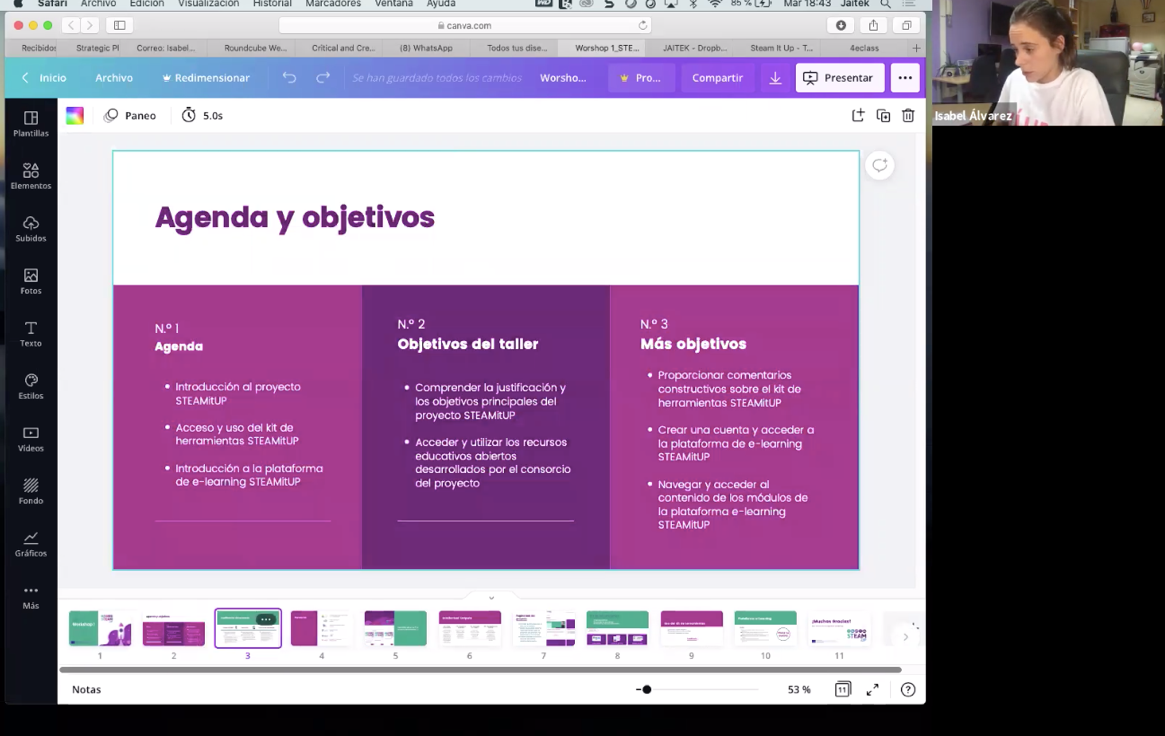Open the Estilos panel

click(x=31, y=386)
